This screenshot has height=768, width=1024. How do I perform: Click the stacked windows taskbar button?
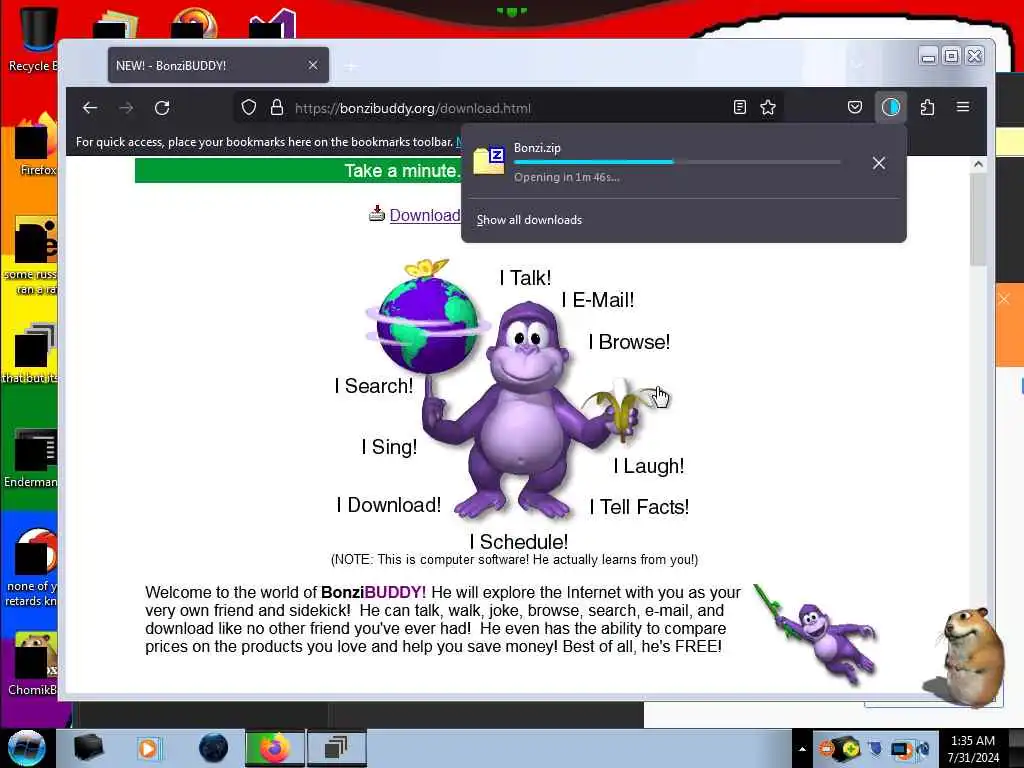(x=336, y=748)
